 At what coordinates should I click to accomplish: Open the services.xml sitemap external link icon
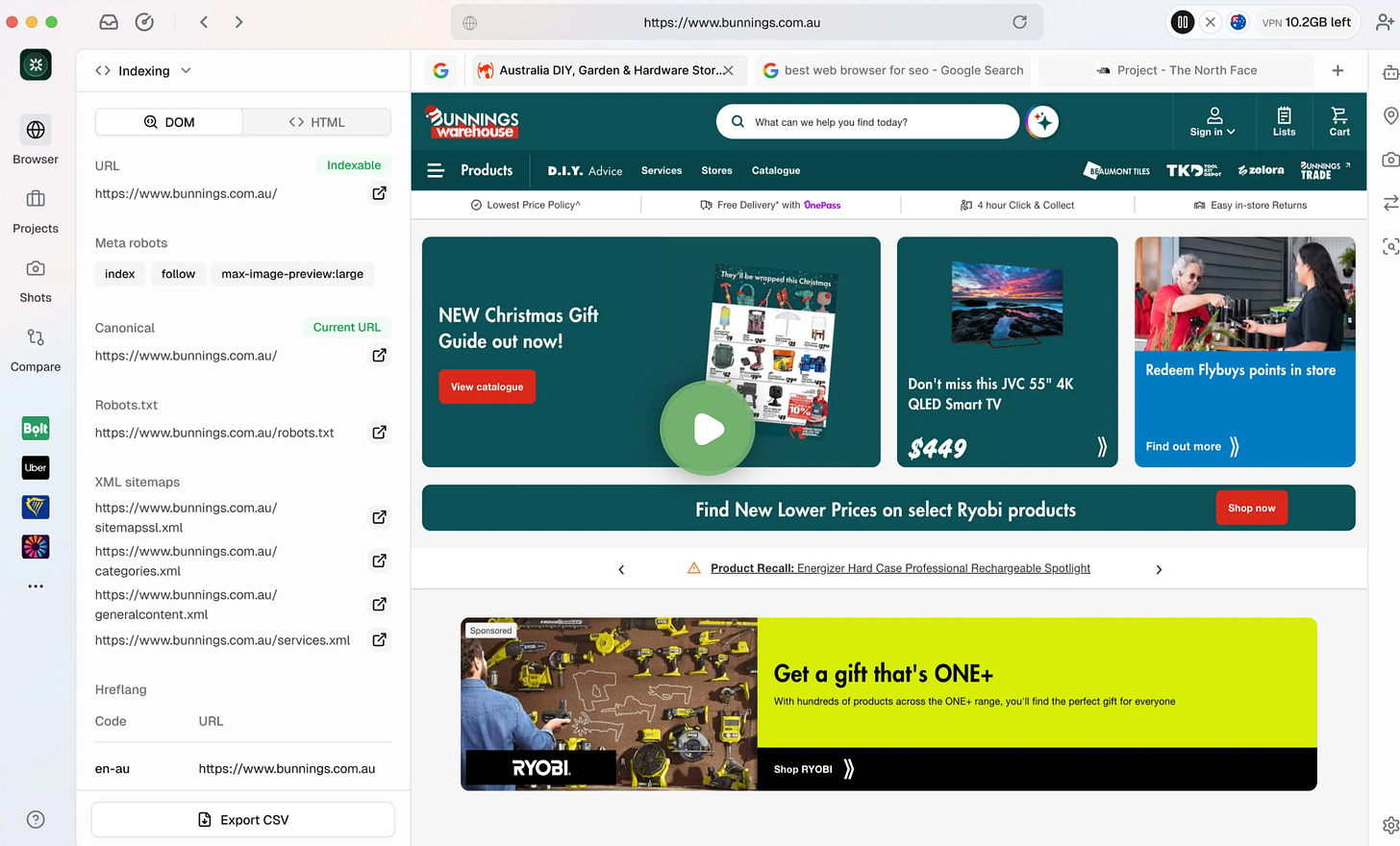point(380,640)
